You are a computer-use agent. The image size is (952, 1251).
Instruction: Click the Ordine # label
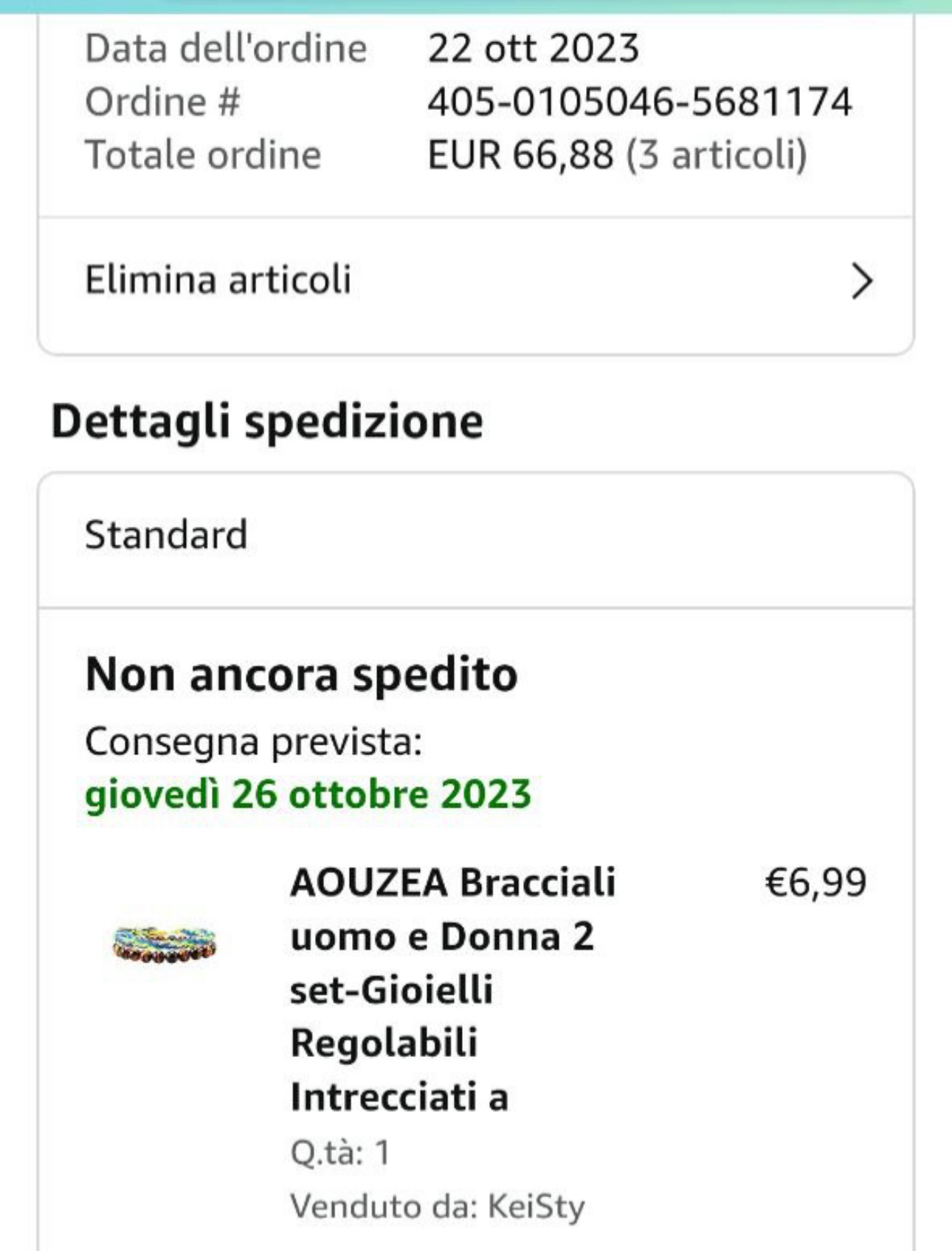[x=162, y=102]
